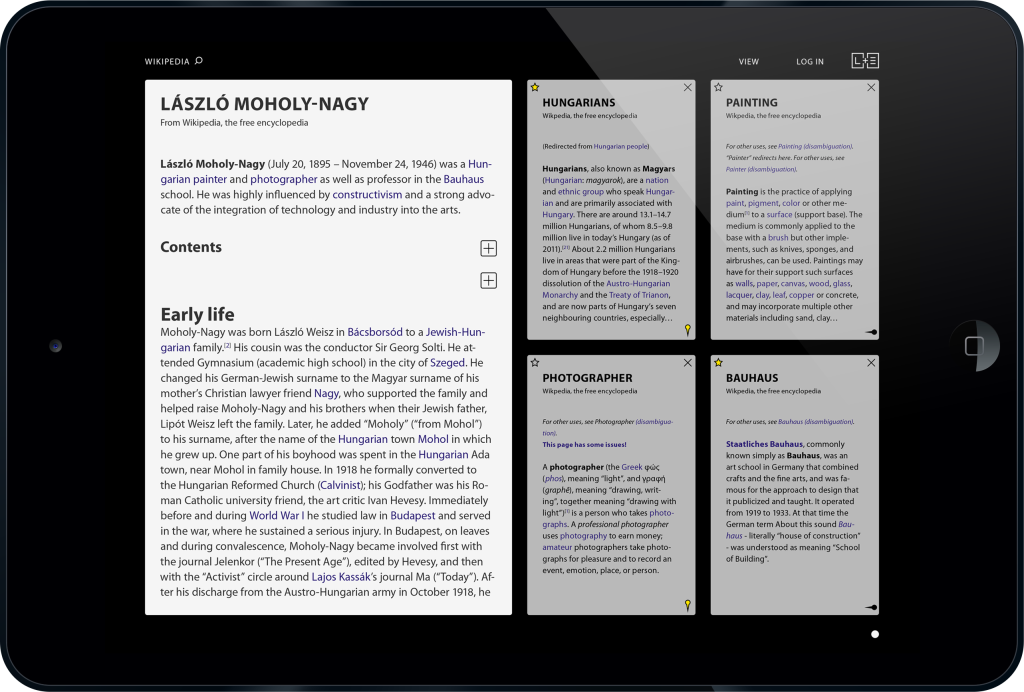Open the Hungarian people redirect link
Image resolution: width=1024 pixels, height=692 pixels.
[x=620, y=146]
